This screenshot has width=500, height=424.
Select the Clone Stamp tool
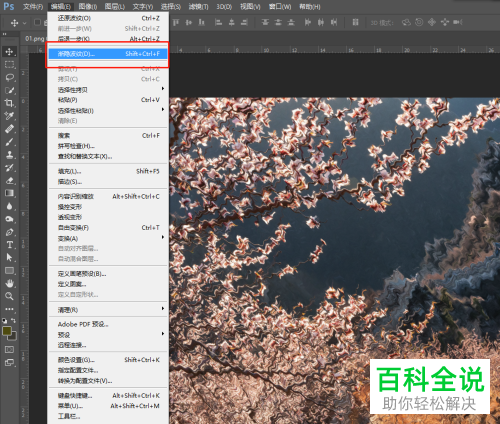tap(9, 155)
